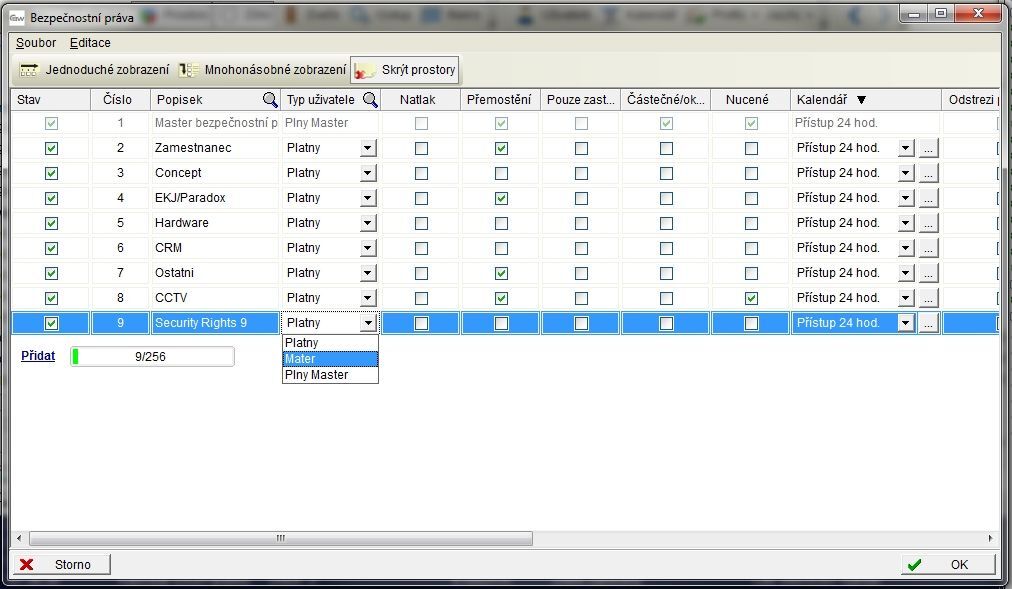
Task: Toggle Nucené checkbox for CCTV row
Action: click(751, 298)
